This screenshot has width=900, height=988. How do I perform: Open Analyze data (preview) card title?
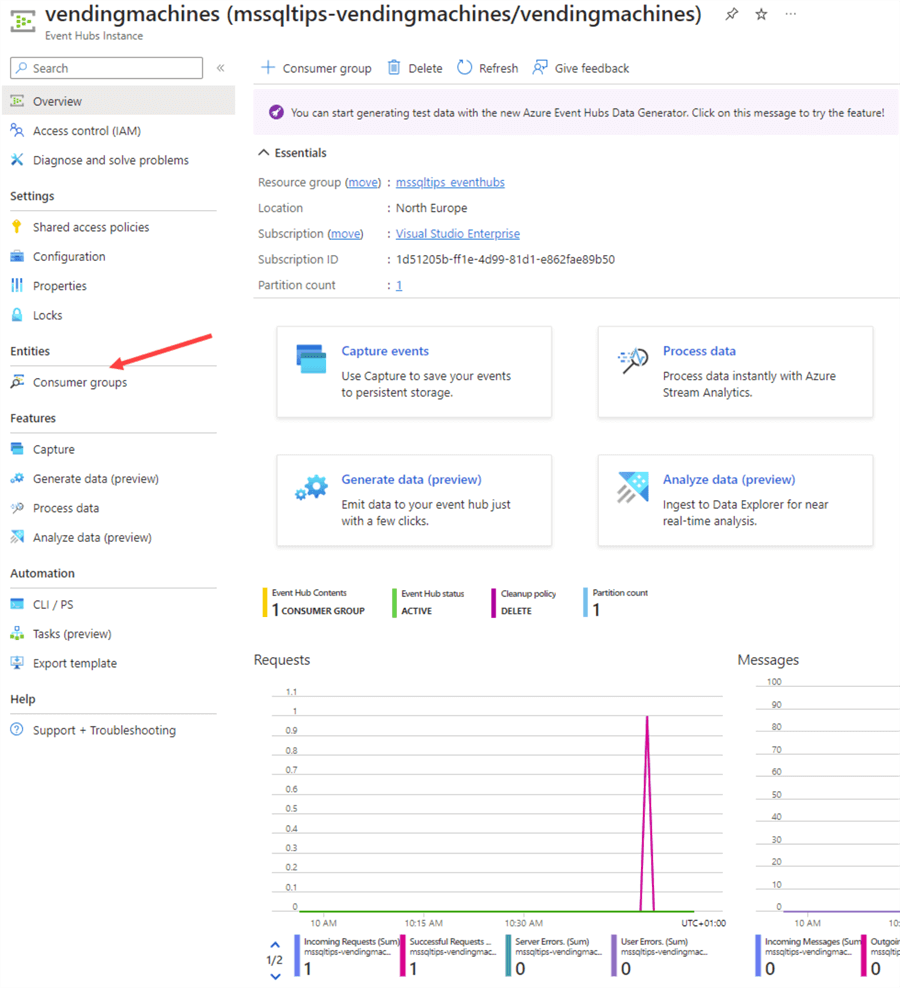(x=729, y=480)
